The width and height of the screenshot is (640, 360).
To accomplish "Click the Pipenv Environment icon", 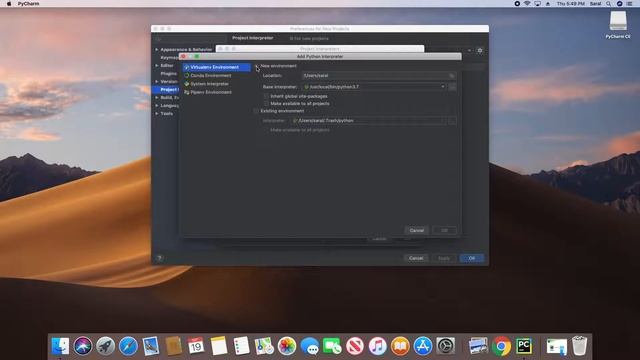I will [x=187, y=92].
